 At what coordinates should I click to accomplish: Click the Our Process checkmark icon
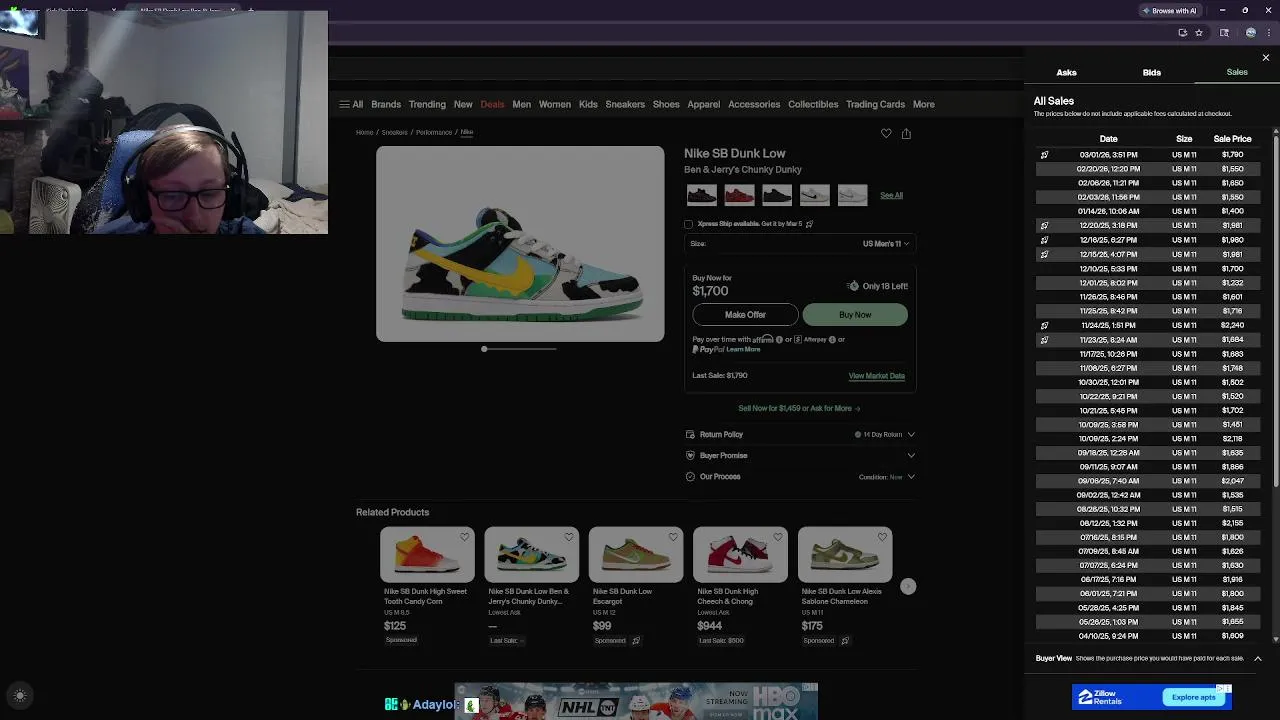[x=690, y=476]
